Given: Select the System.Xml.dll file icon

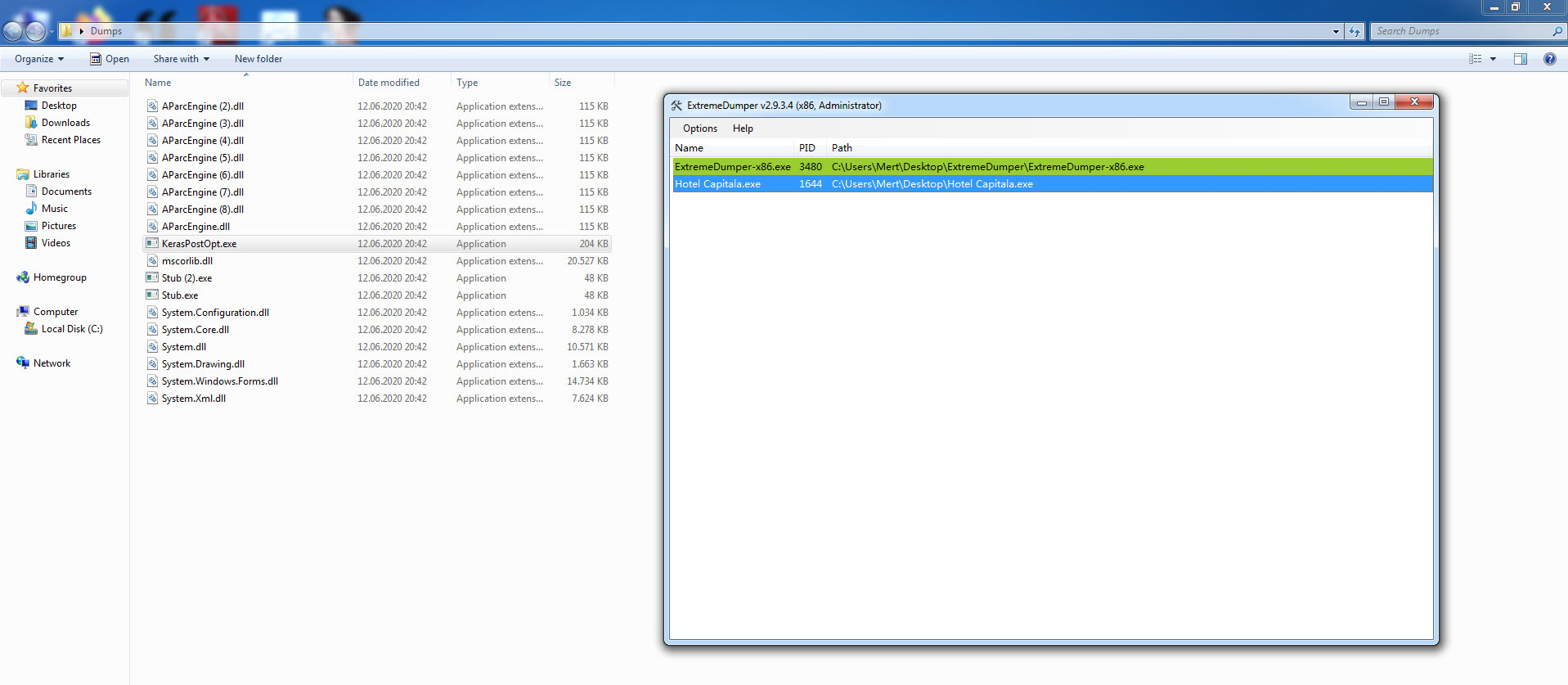Looking at the screenshot, I should click(152, 399).
